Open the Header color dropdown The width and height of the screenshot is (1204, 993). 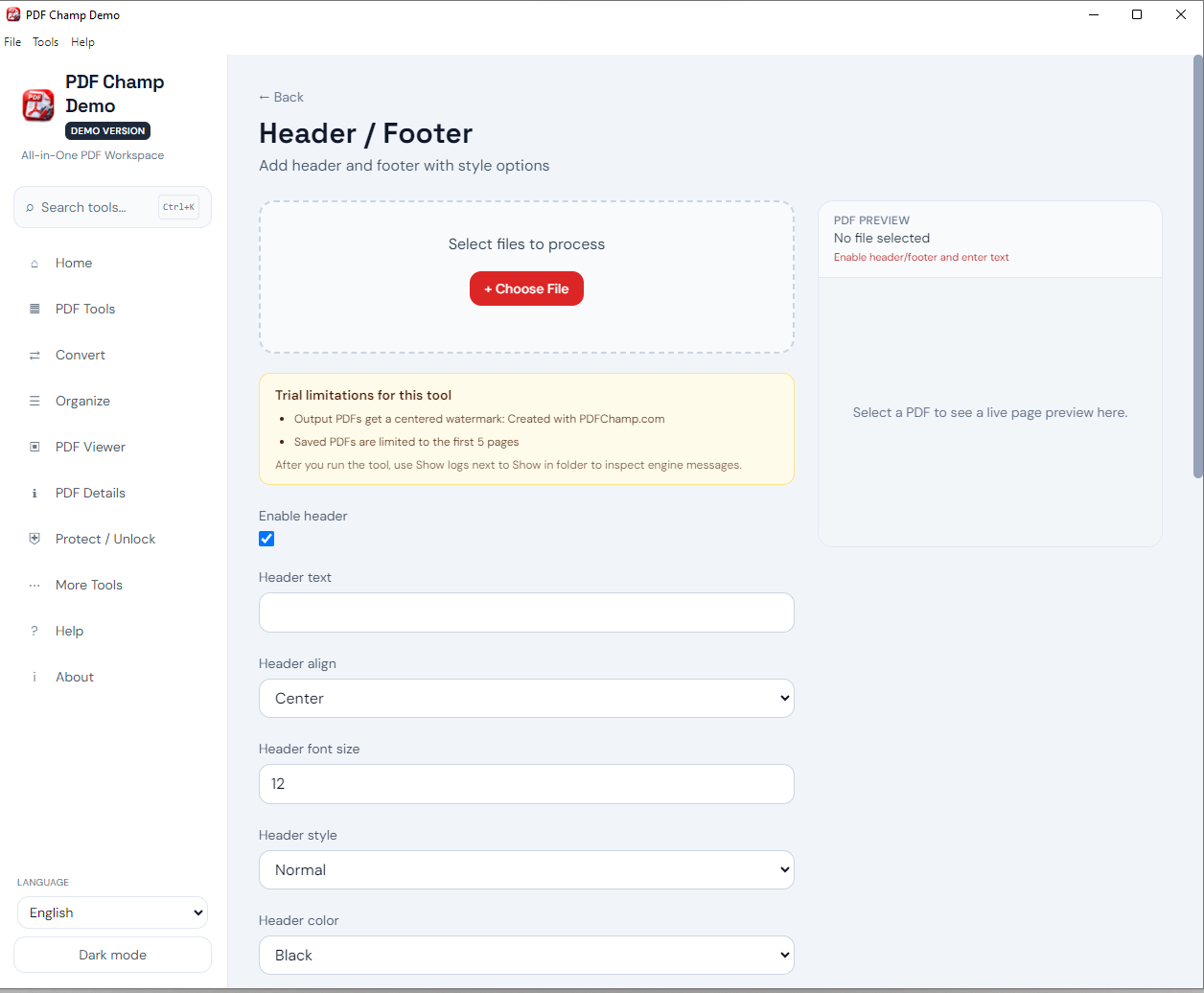(526, 955)
